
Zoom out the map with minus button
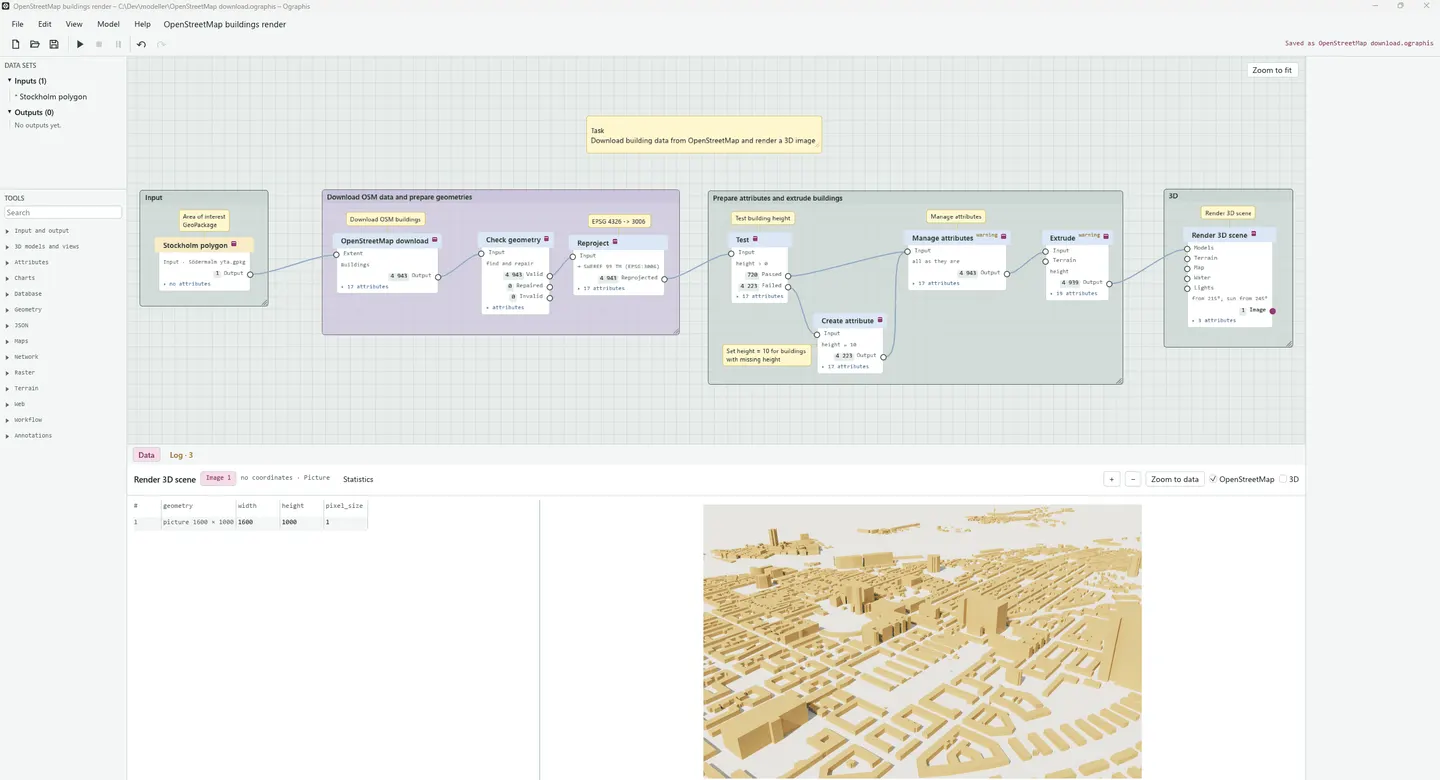[1133, 479]
